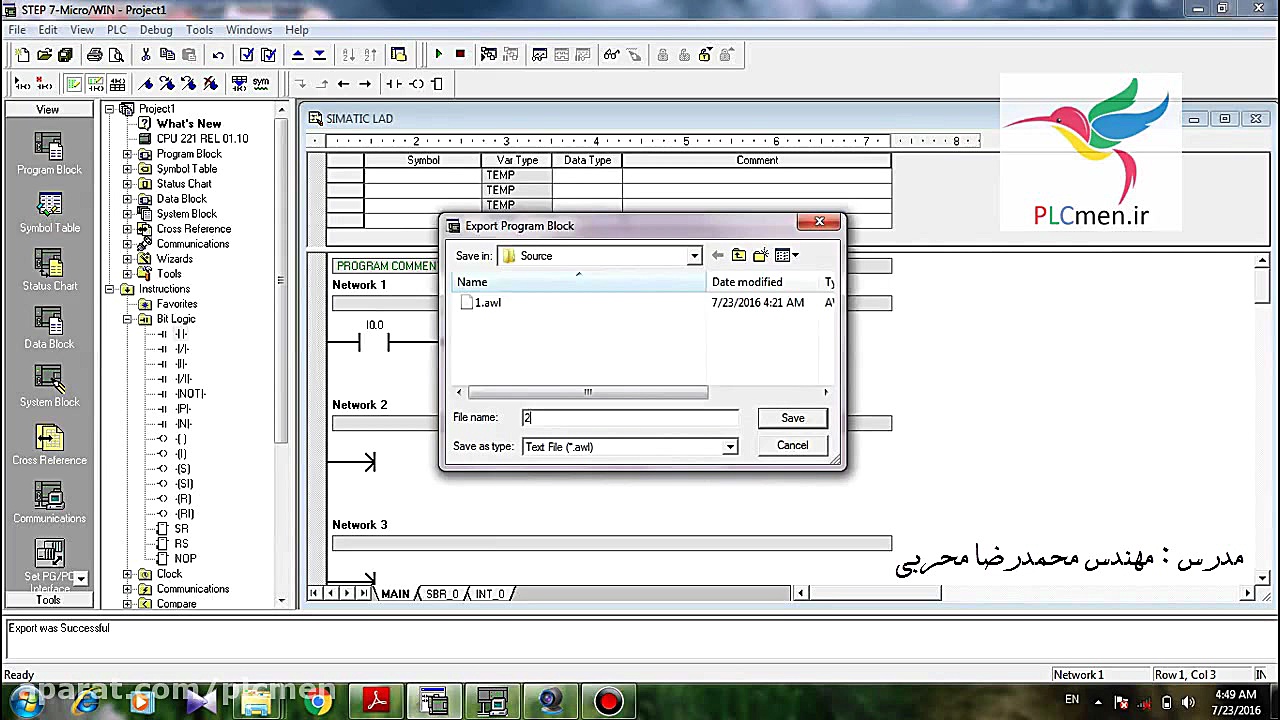The width and height of the screenshot is (1280, 720).
Task: Expand the Data Block tree node
Action: (127, 199)
